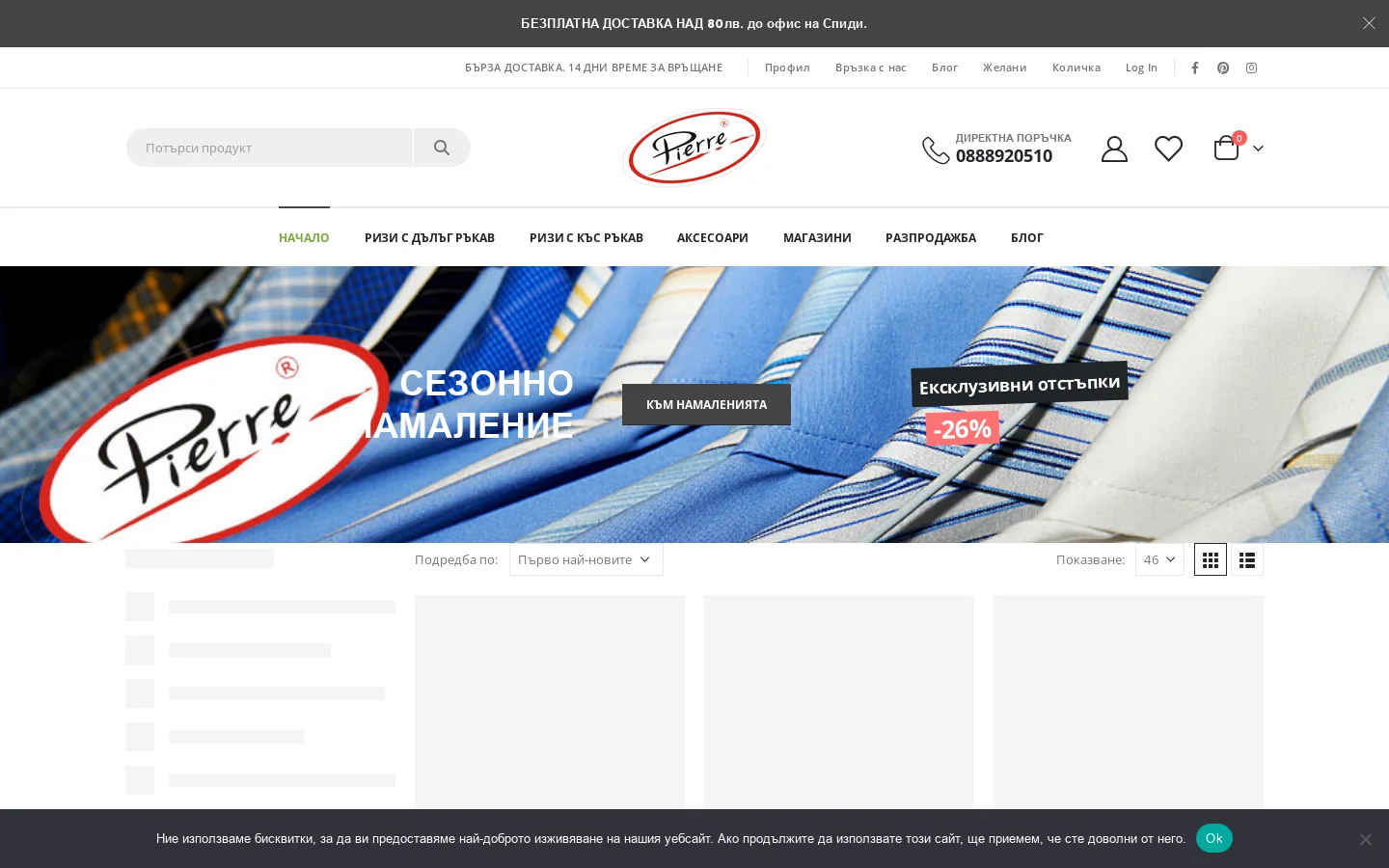The width and height of the screenshot is (1389, 868).
Task: Open the Instagram social icon
Action: [1252, 68]
